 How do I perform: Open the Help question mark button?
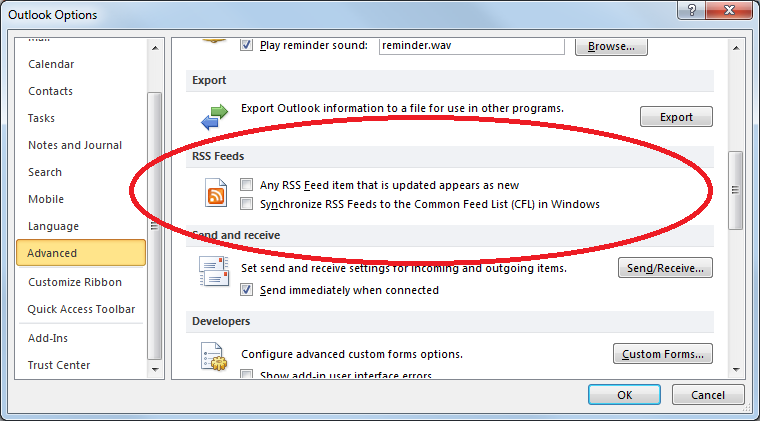tap(692, 10)
